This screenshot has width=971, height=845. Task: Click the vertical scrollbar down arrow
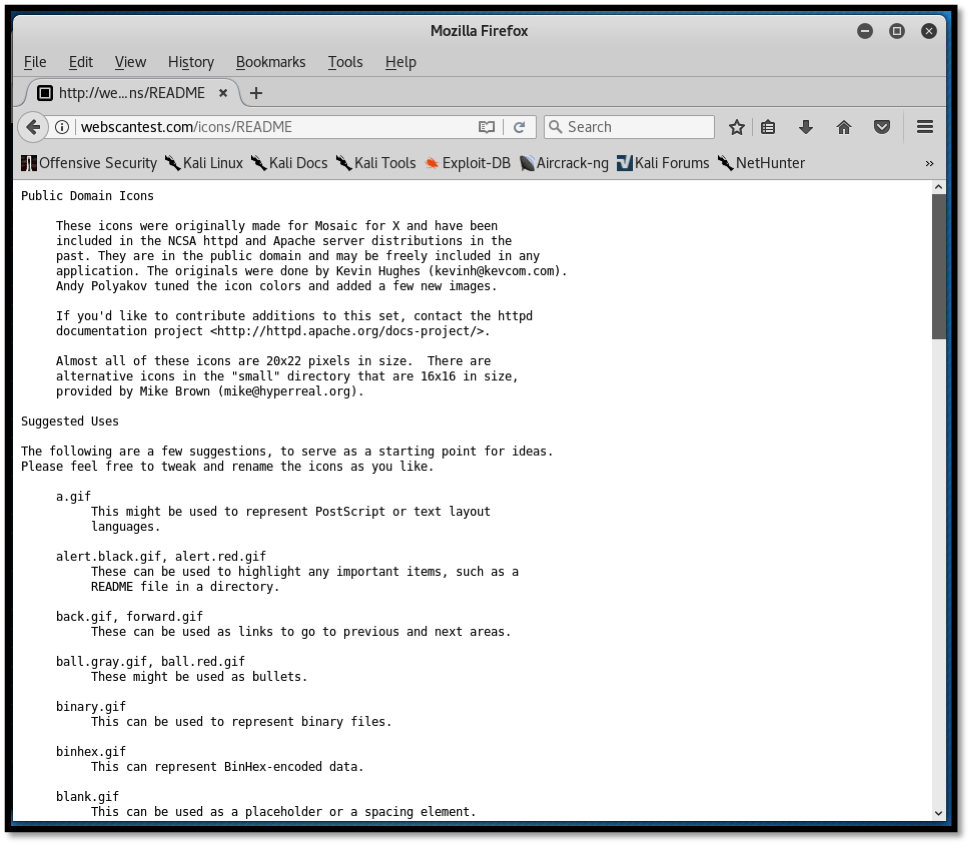pos(939,813)
